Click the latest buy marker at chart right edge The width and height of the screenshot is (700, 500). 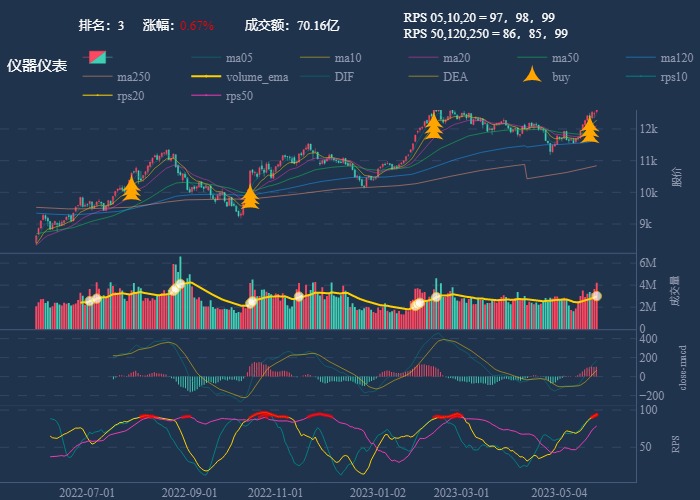(590, 129)
